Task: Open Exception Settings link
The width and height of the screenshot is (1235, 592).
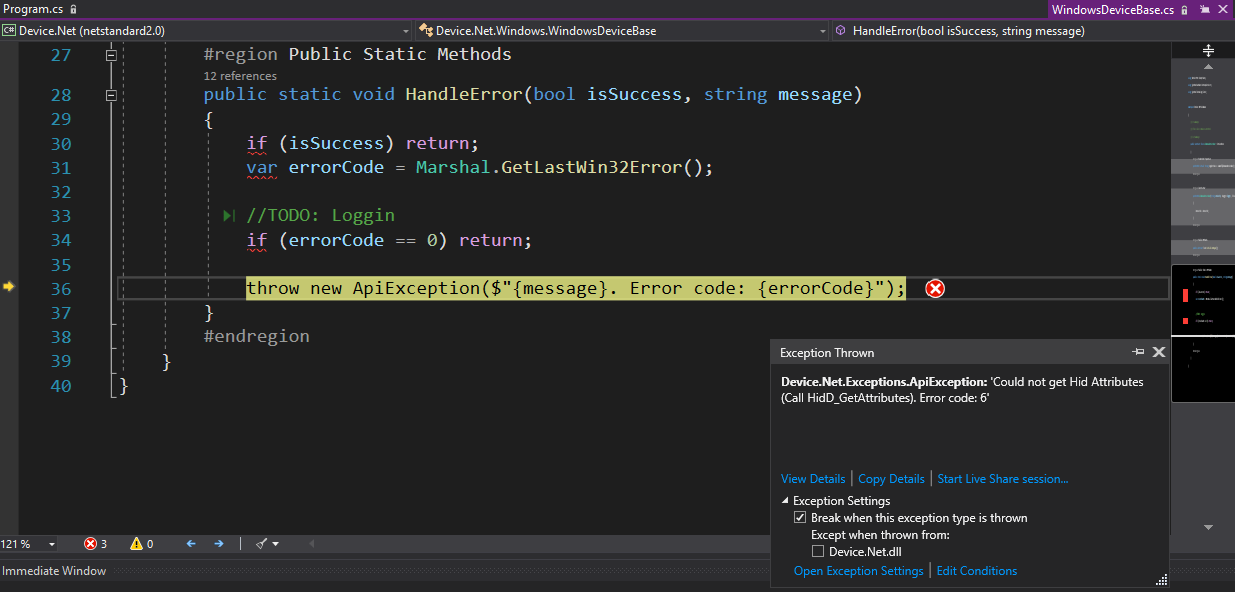Action: (x=859, y=571)
